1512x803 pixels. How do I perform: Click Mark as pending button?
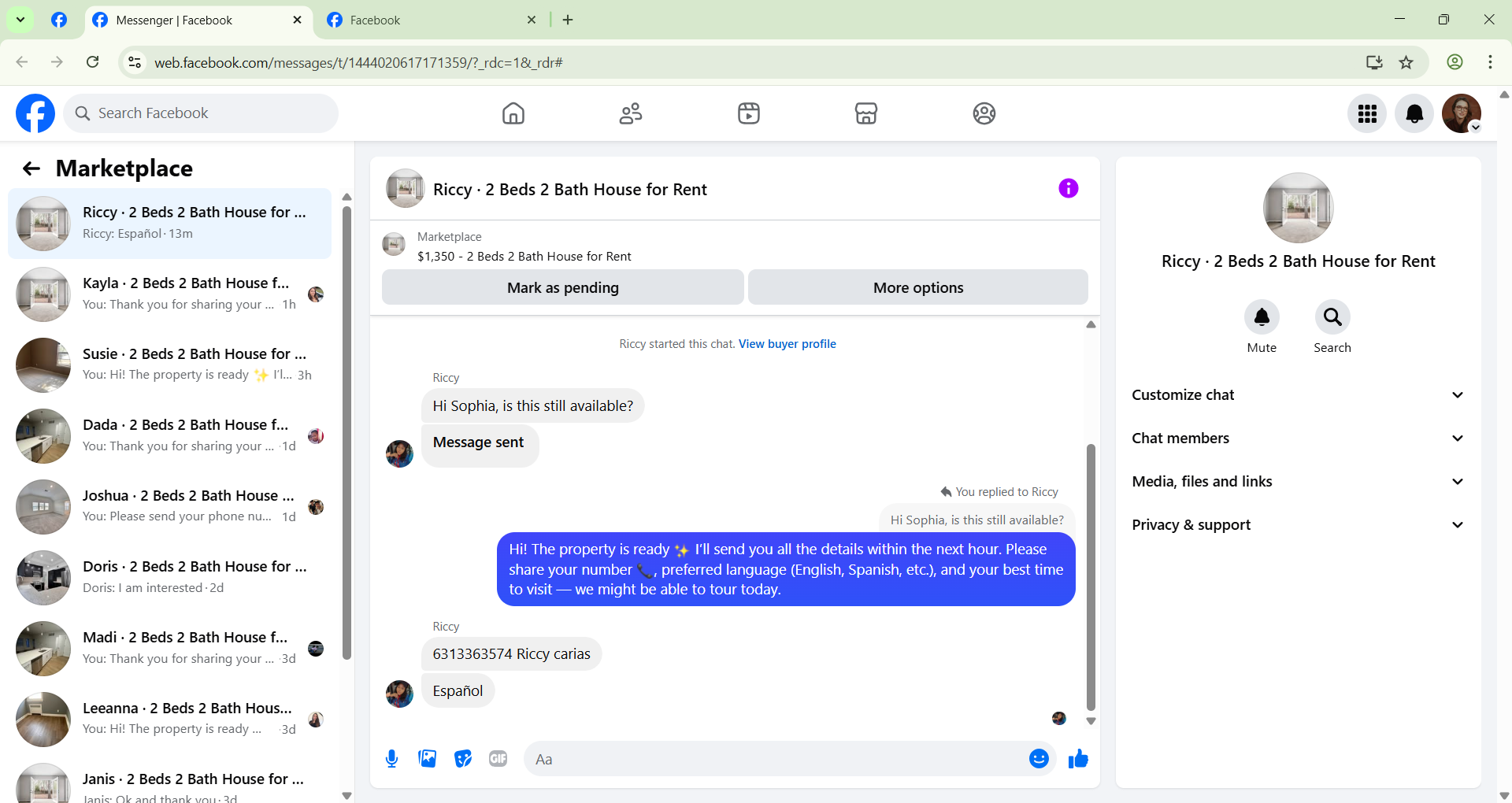coord(563,287)
